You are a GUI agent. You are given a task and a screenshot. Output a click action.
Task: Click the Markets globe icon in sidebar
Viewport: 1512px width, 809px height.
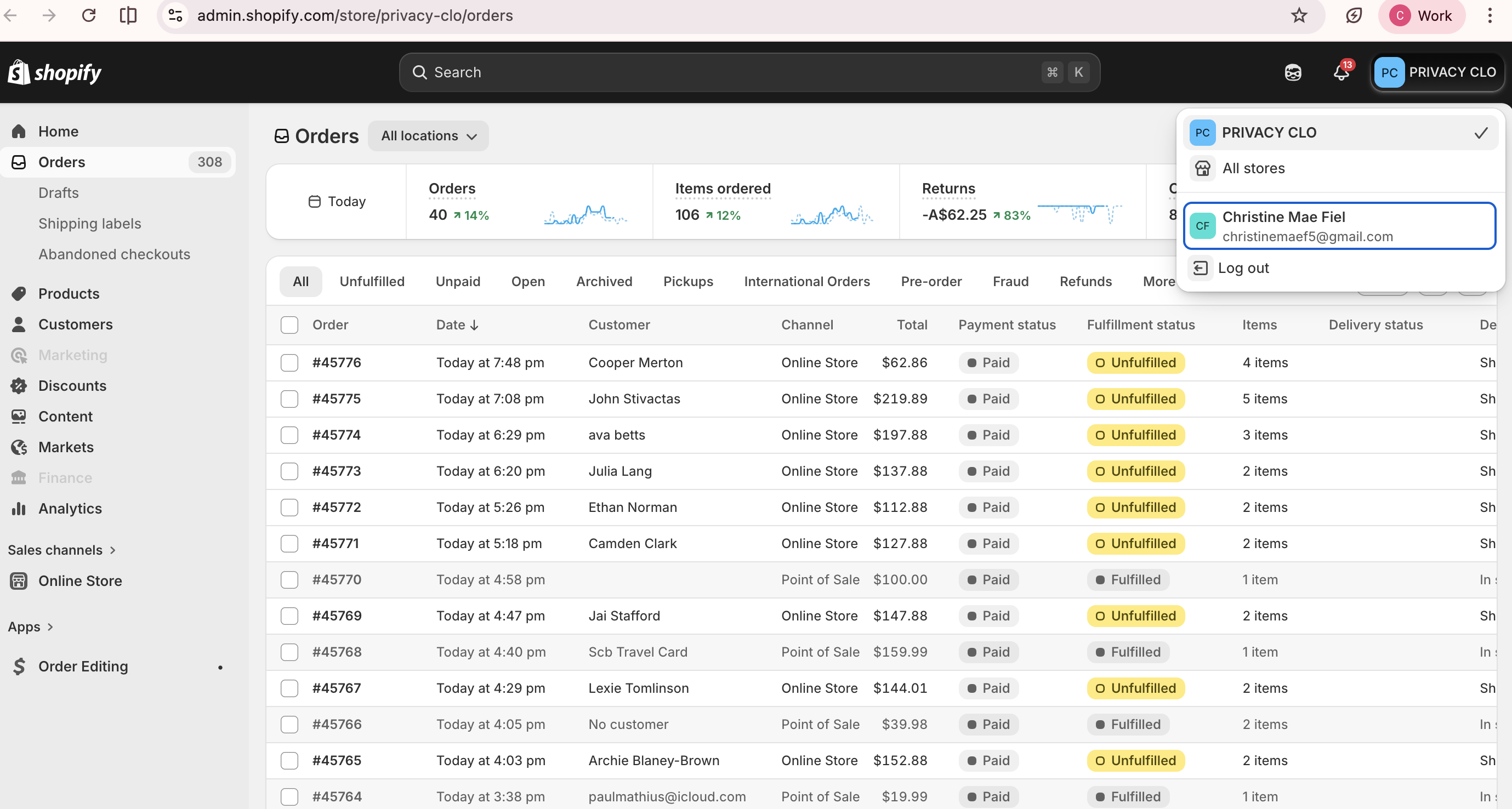pyautogui.click(x=19, y=447)
